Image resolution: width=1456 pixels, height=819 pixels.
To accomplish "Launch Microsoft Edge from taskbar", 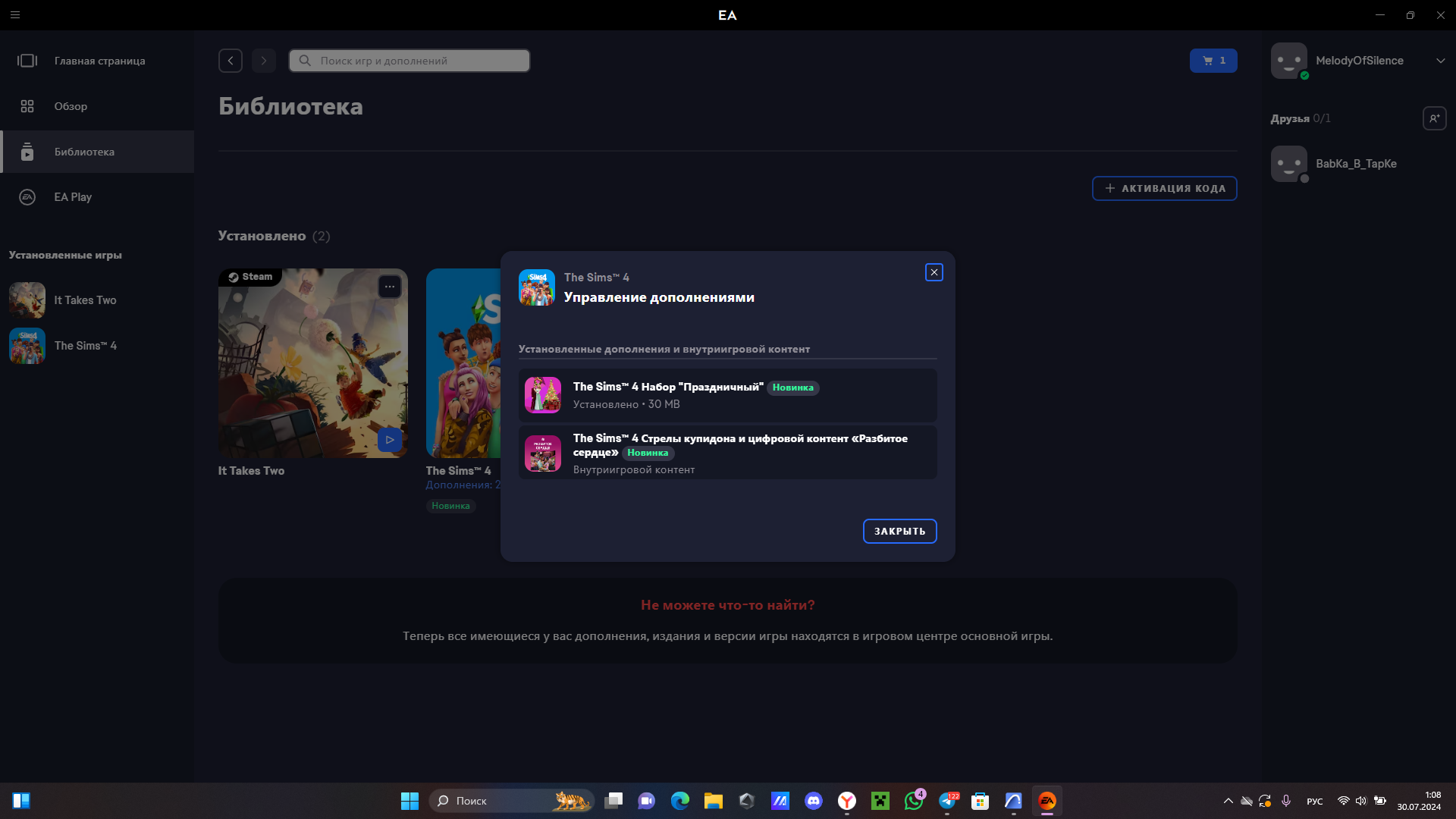I will point(680,801).
